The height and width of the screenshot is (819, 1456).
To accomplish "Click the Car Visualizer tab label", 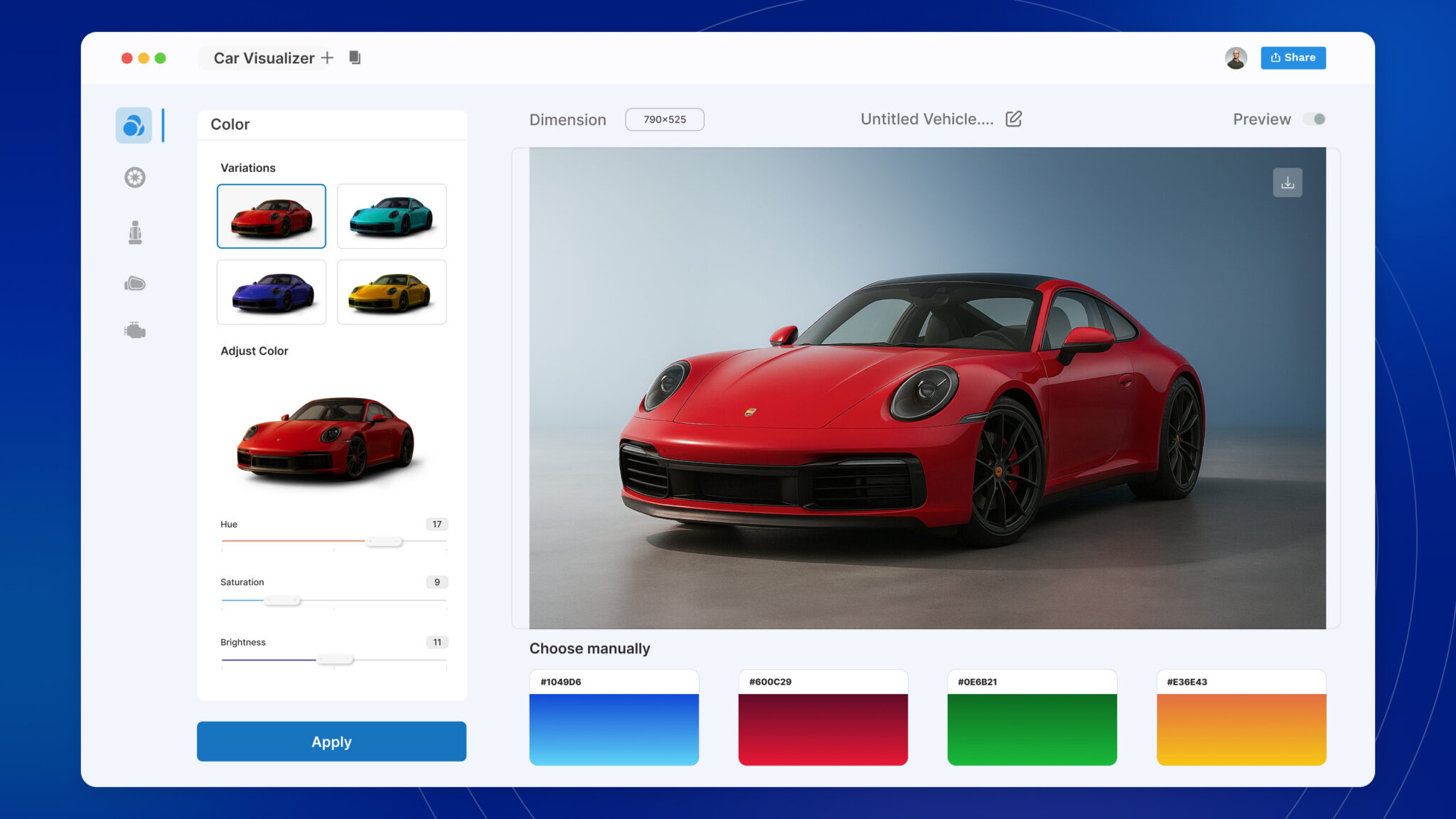I will pyautogui.click(x=264, y=58).
